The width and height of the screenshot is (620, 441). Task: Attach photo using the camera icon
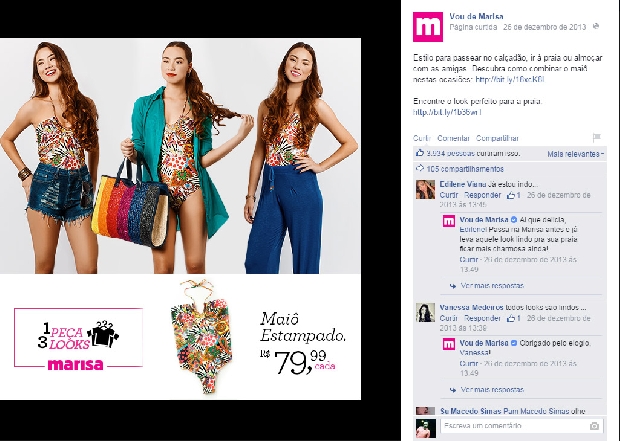(x=594, y=426)
